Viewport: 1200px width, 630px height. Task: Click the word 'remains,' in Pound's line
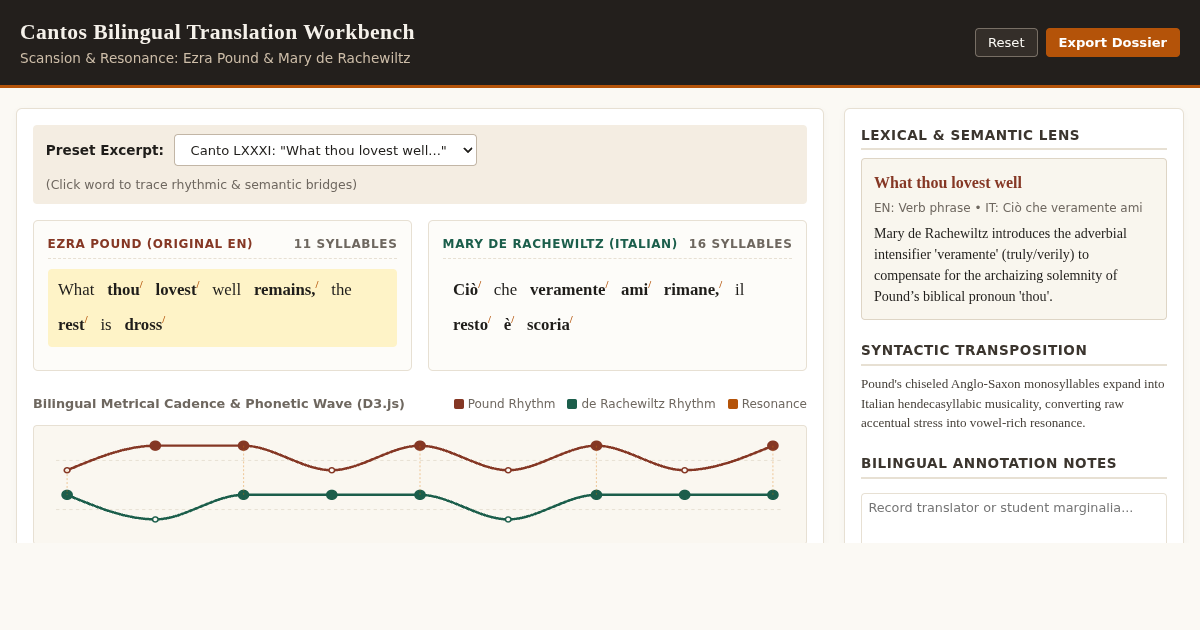click(x=286, y=290)
